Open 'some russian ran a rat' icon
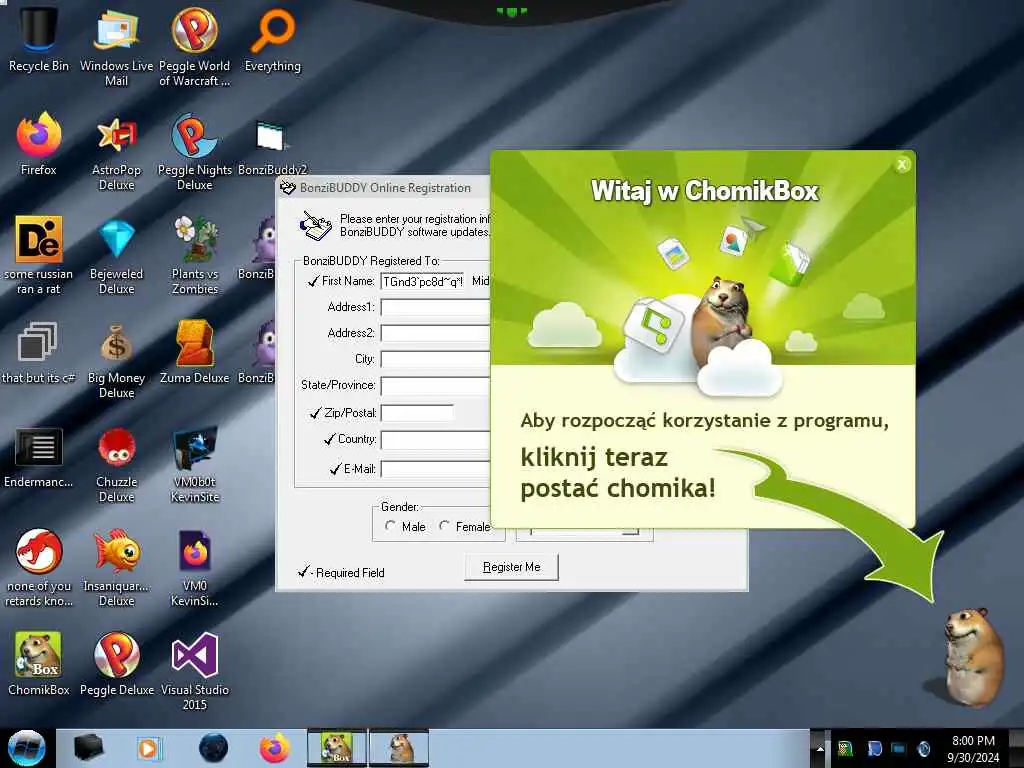The width and height of the screenshot is (1024, 768). pos(39,255)
